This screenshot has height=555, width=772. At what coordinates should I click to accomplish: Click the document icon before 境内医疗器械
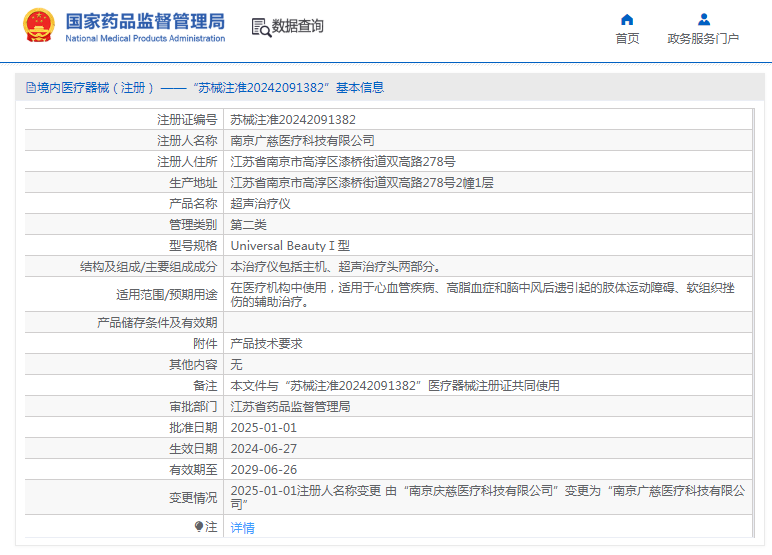[x=31, y=88]
